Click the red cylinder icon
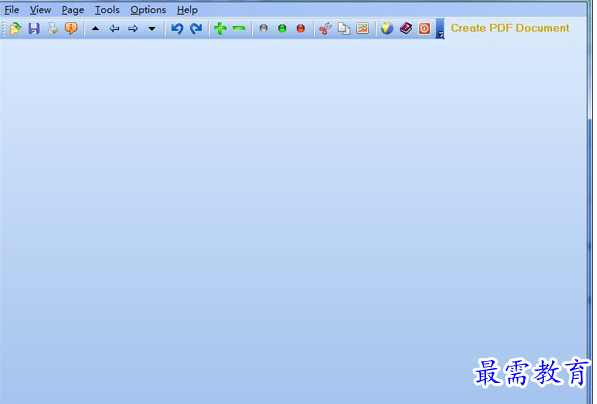This screenshot has width=597, height=404. pyautogui.click(x=301, y=28)
